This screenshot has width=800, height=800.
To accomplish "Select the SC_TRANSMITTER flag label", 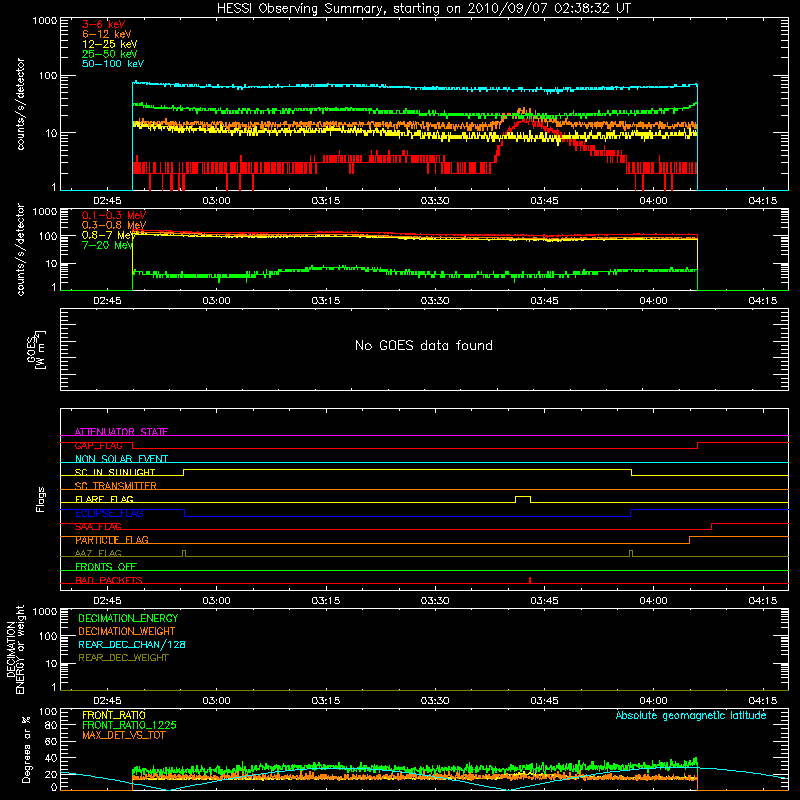I will pos(116,486).
